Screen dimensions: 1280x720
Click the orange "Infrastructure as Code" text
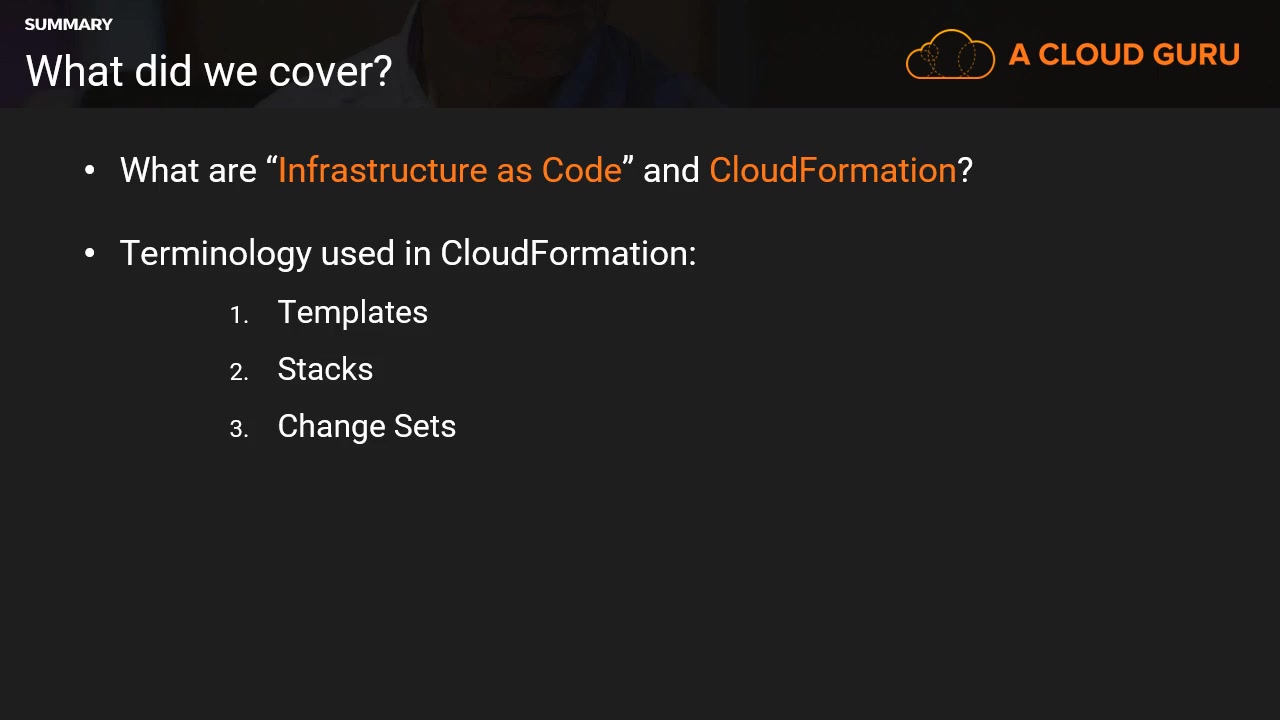(450, 170)
